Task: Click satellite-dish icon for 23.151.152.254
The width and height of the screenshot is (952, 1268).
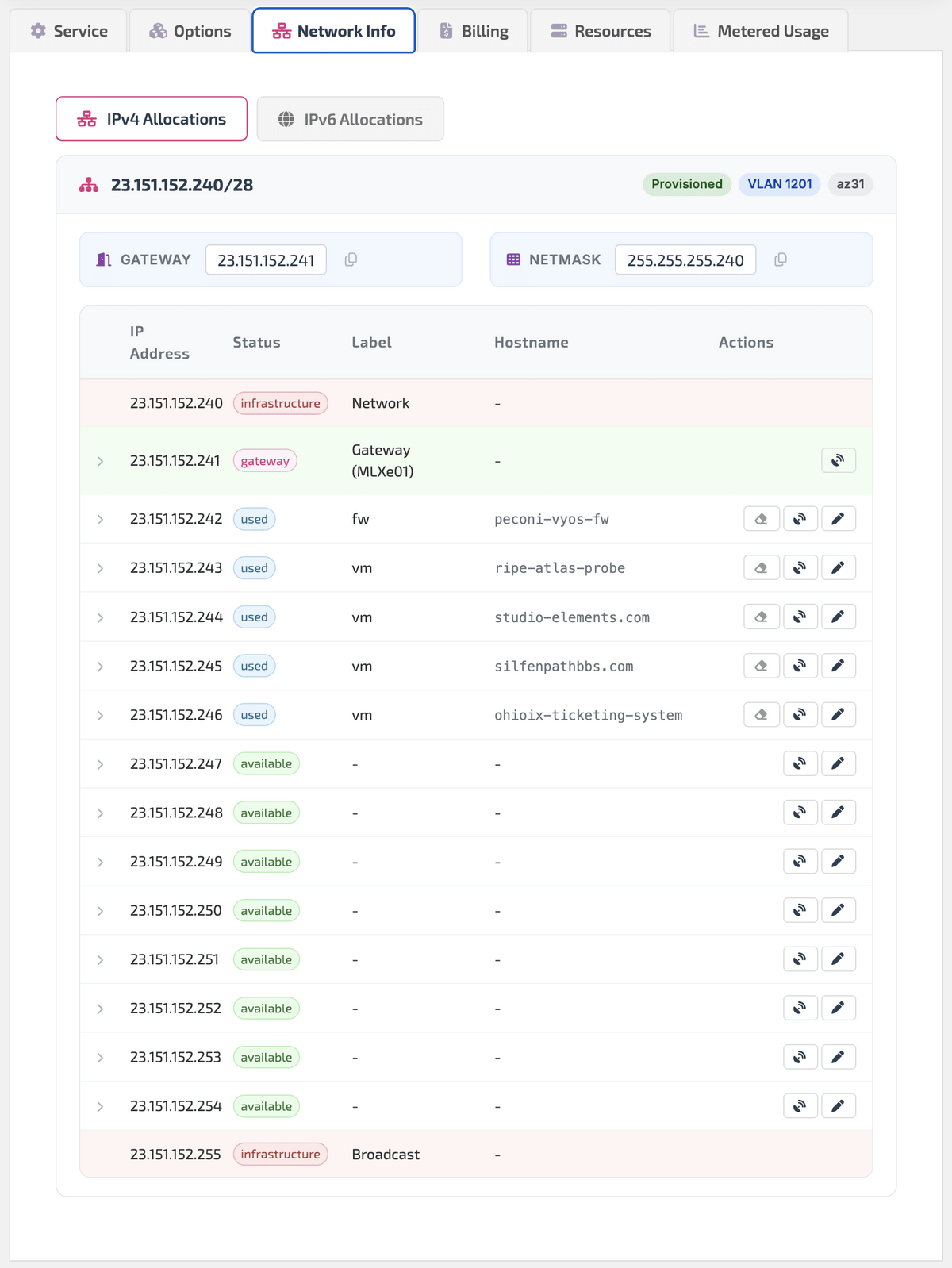Action: click(x=800, y=1106)
